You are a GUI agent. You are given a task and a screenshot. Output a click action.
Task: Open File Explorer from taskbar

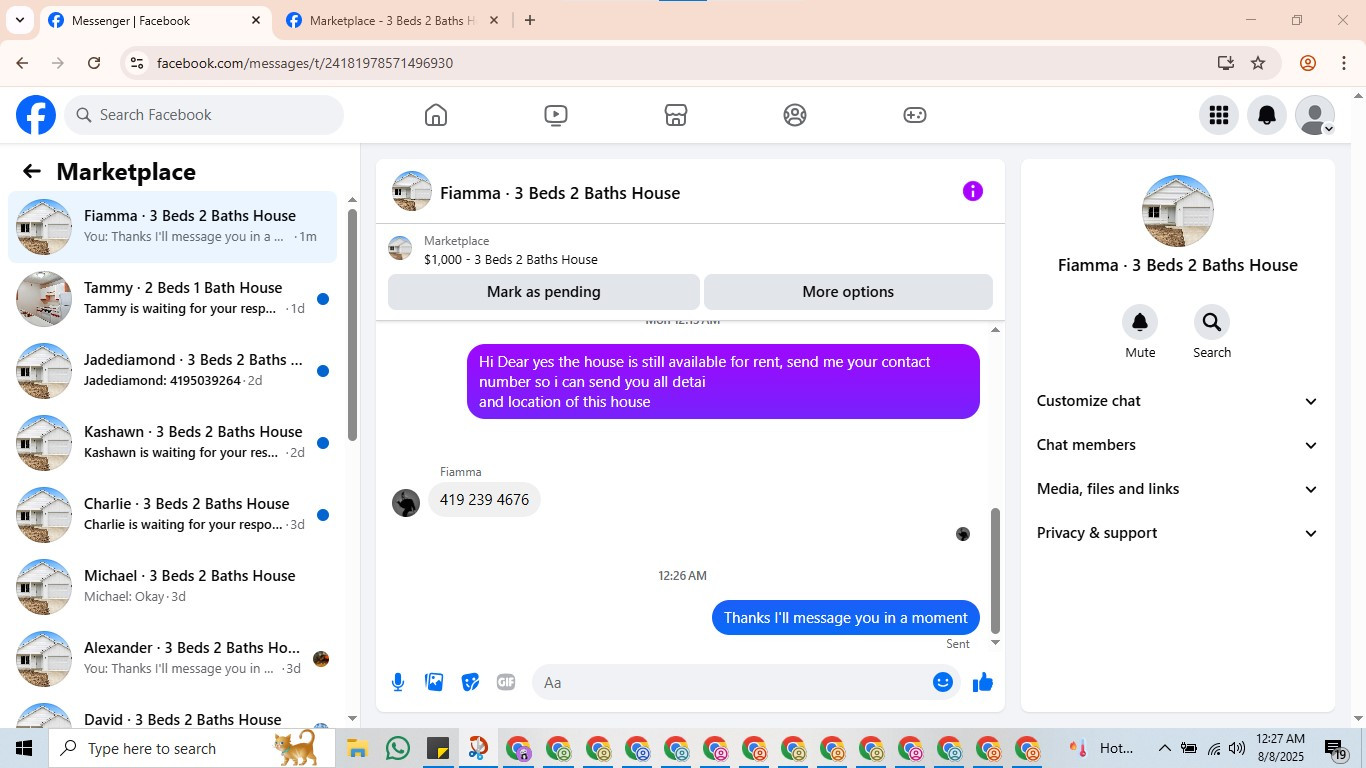click(358, 748)
